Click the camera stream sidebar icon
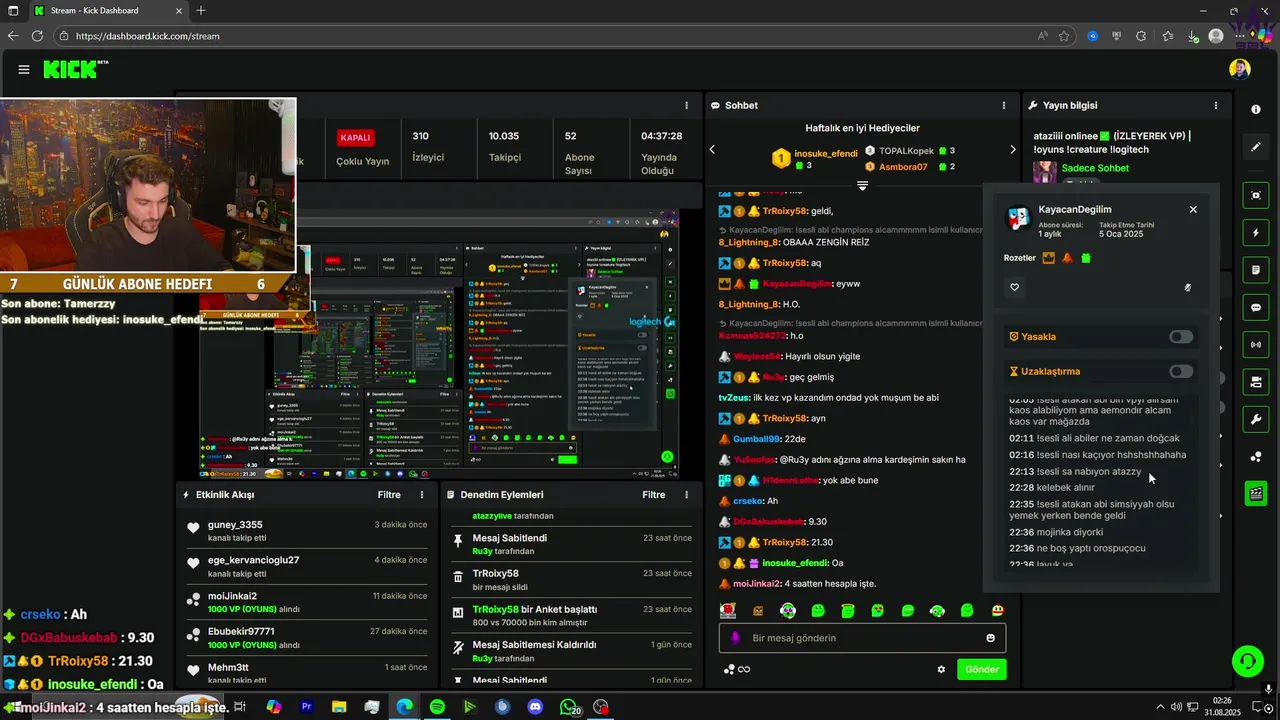This screenshot has width=1280, height=720. 1256,382
